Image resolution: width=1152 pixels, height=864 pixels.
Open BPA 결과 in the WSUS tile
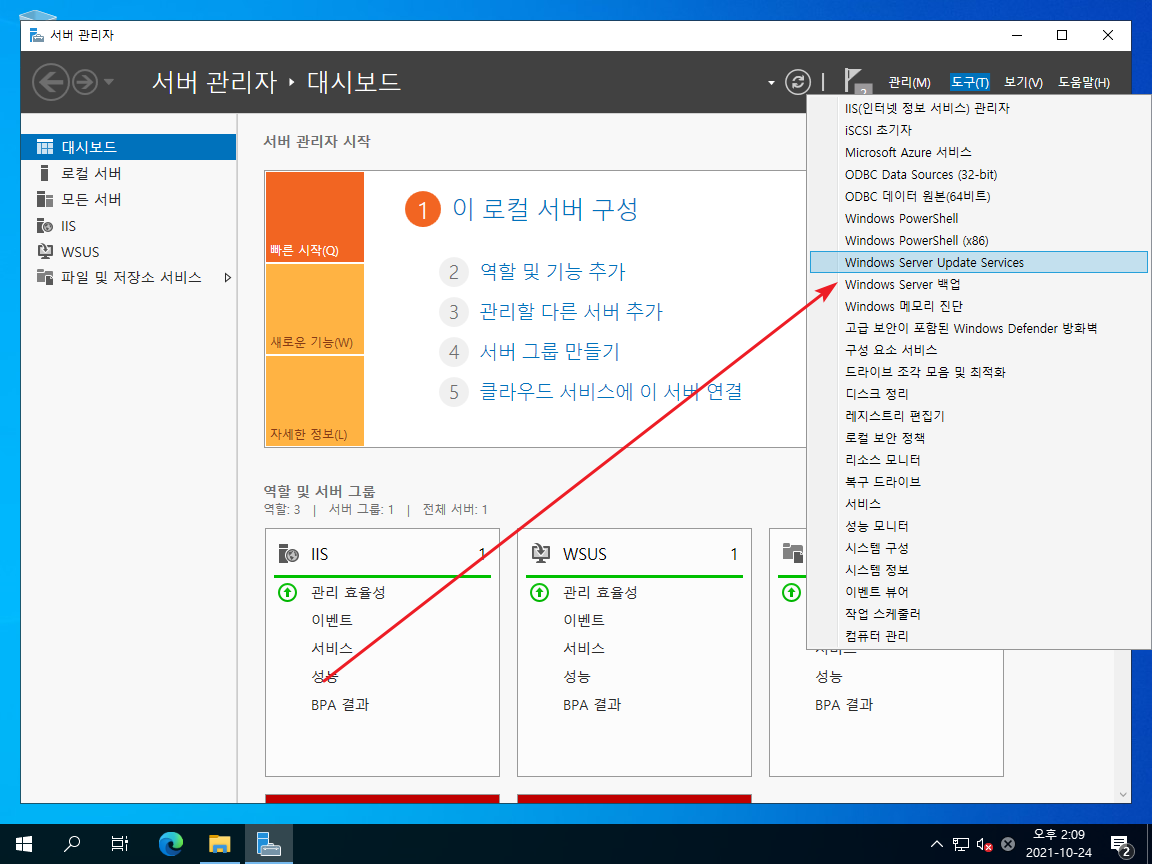click(x=591, y=705)
